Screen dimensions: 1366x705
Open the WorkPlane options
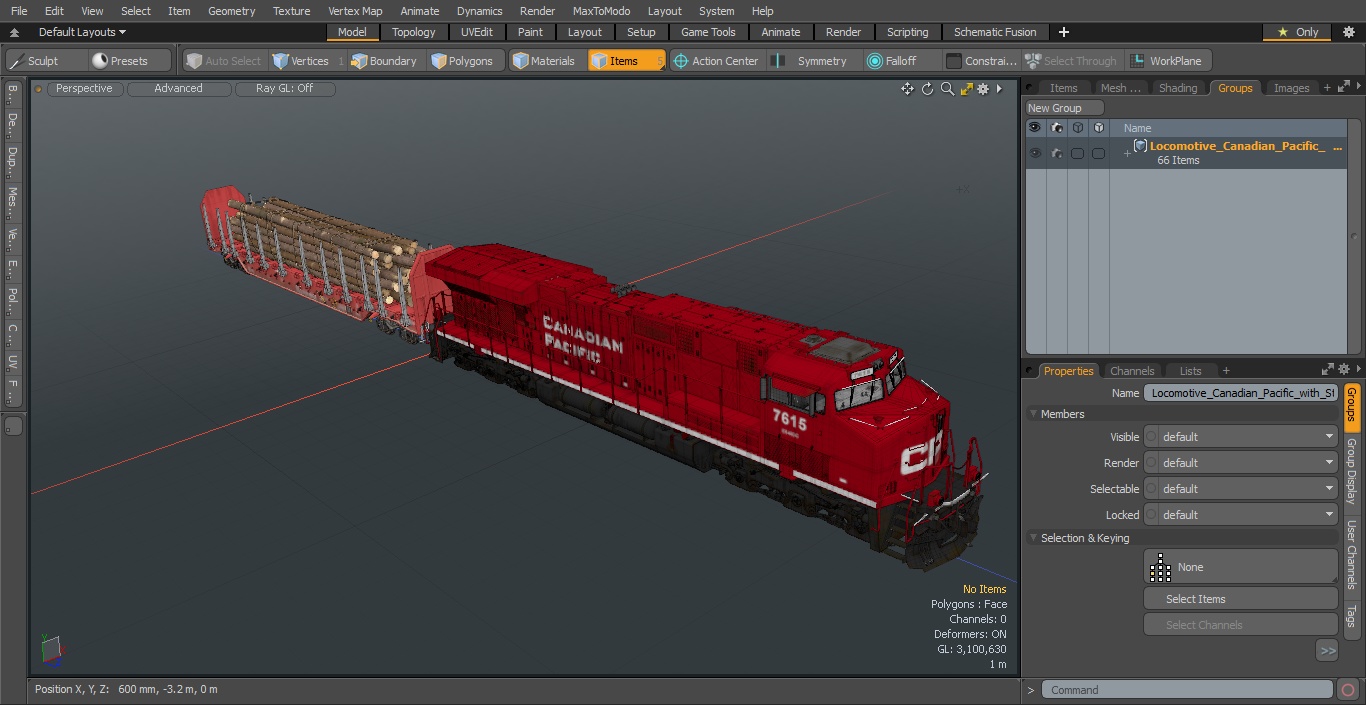point(1167,61)
